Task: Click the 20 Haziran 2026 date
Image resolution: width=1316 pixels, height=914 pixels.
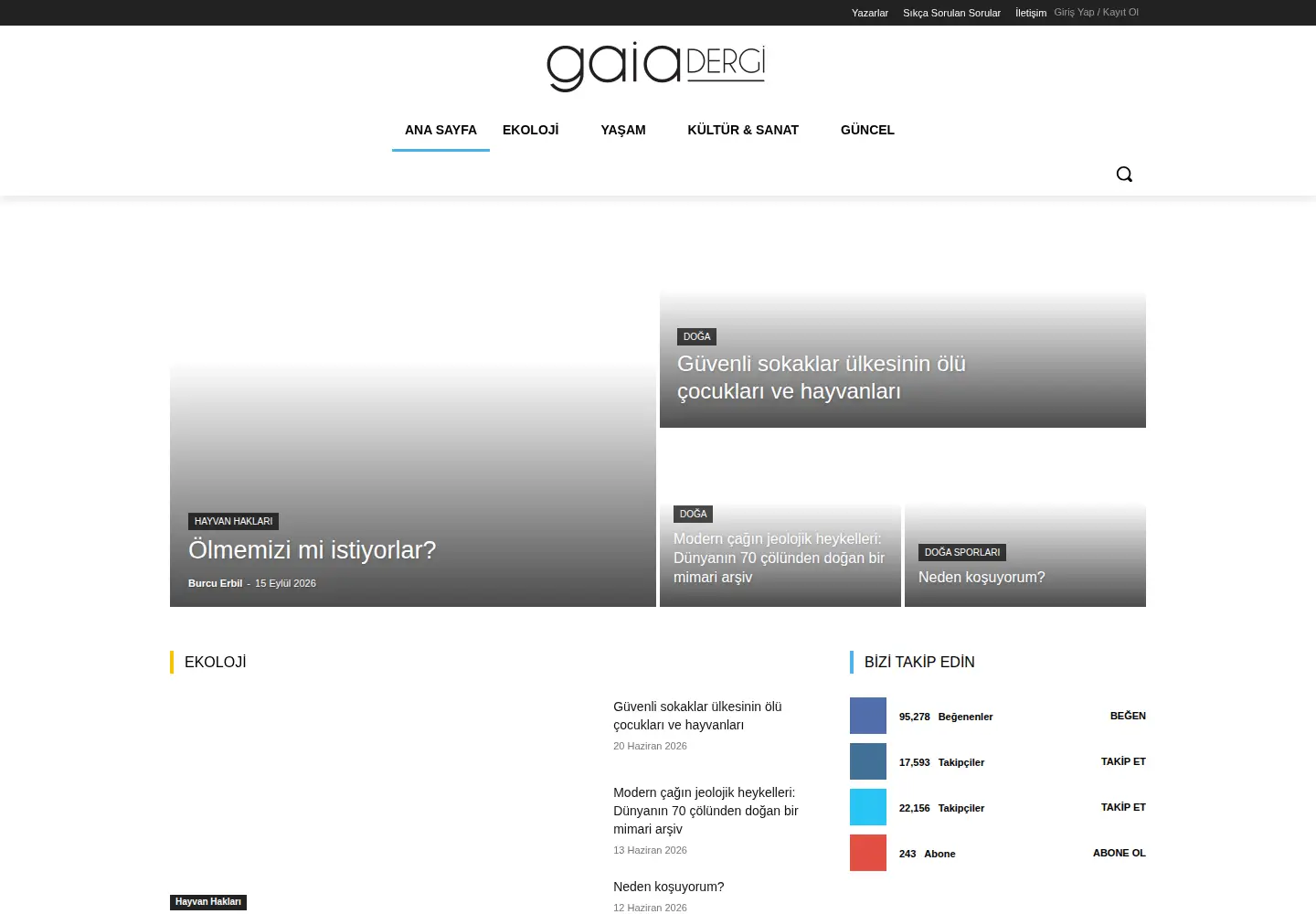Action: point(650,746)
